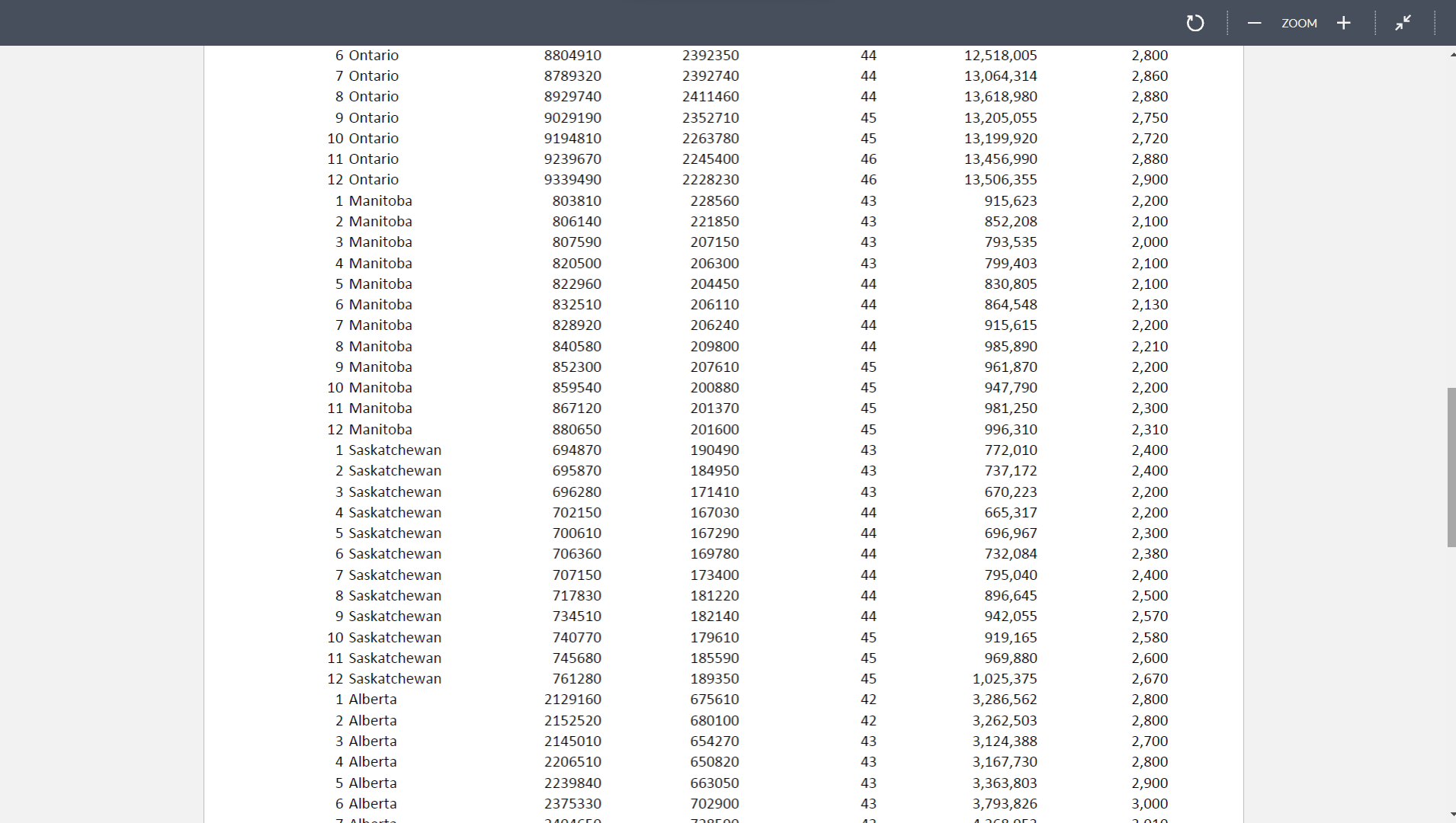
Task: Click the number 221850
Action: 715,222
